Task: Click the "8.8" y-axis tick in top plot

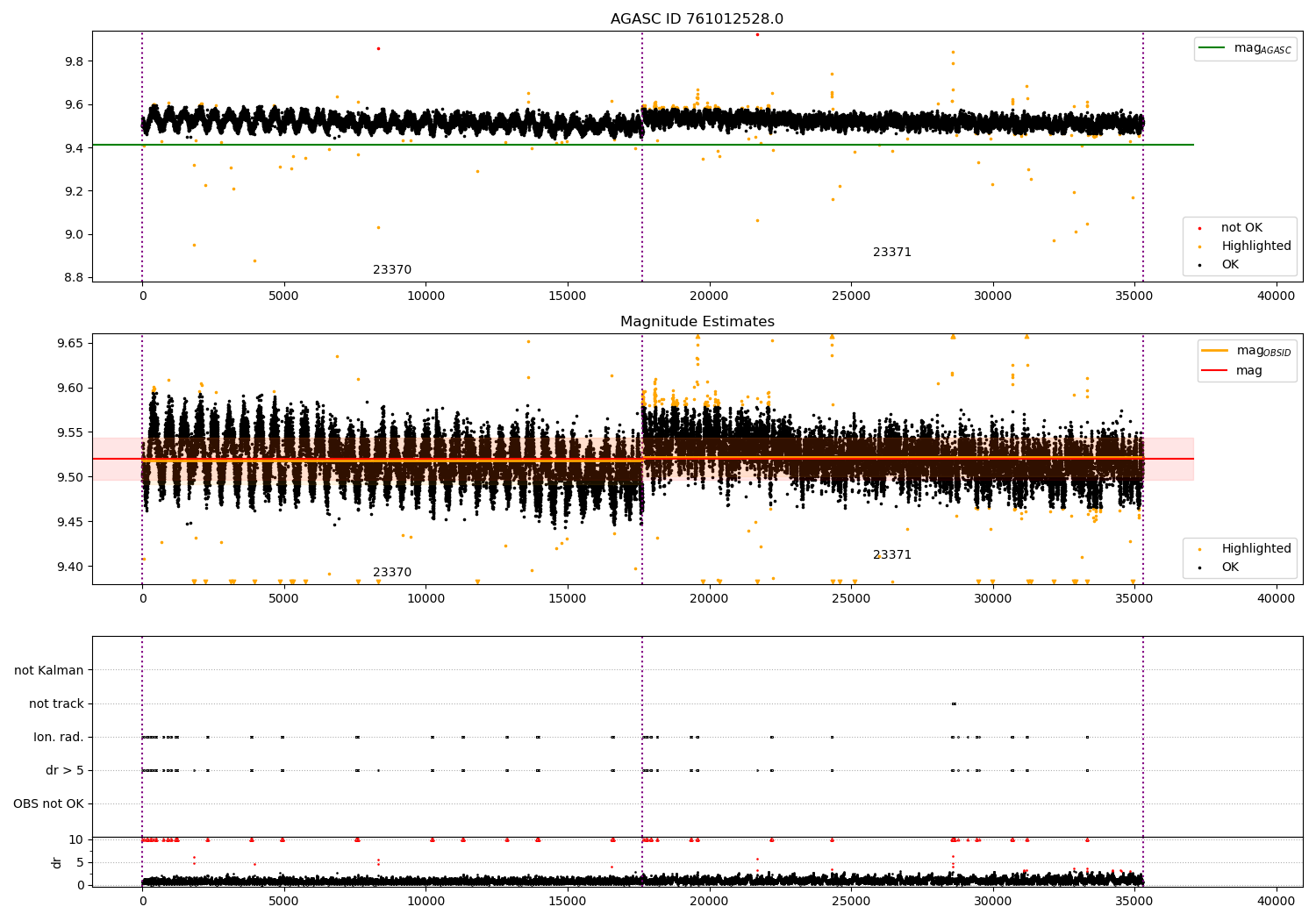Action: pyautogui.click(x=74, y=277)
